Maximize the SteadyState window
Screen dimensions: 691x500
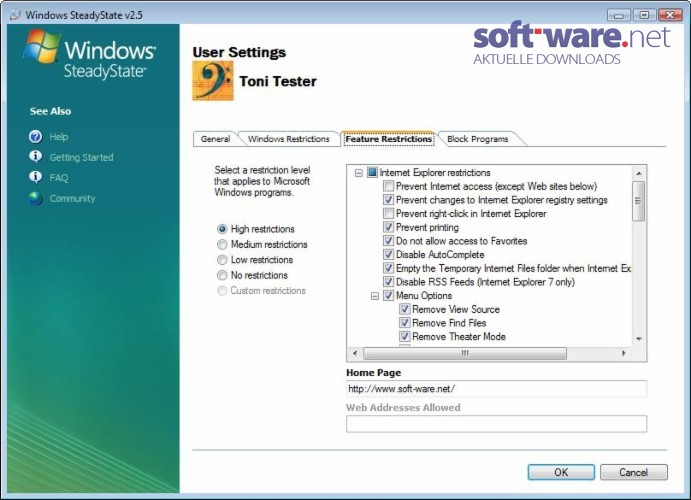click(644, 15)
